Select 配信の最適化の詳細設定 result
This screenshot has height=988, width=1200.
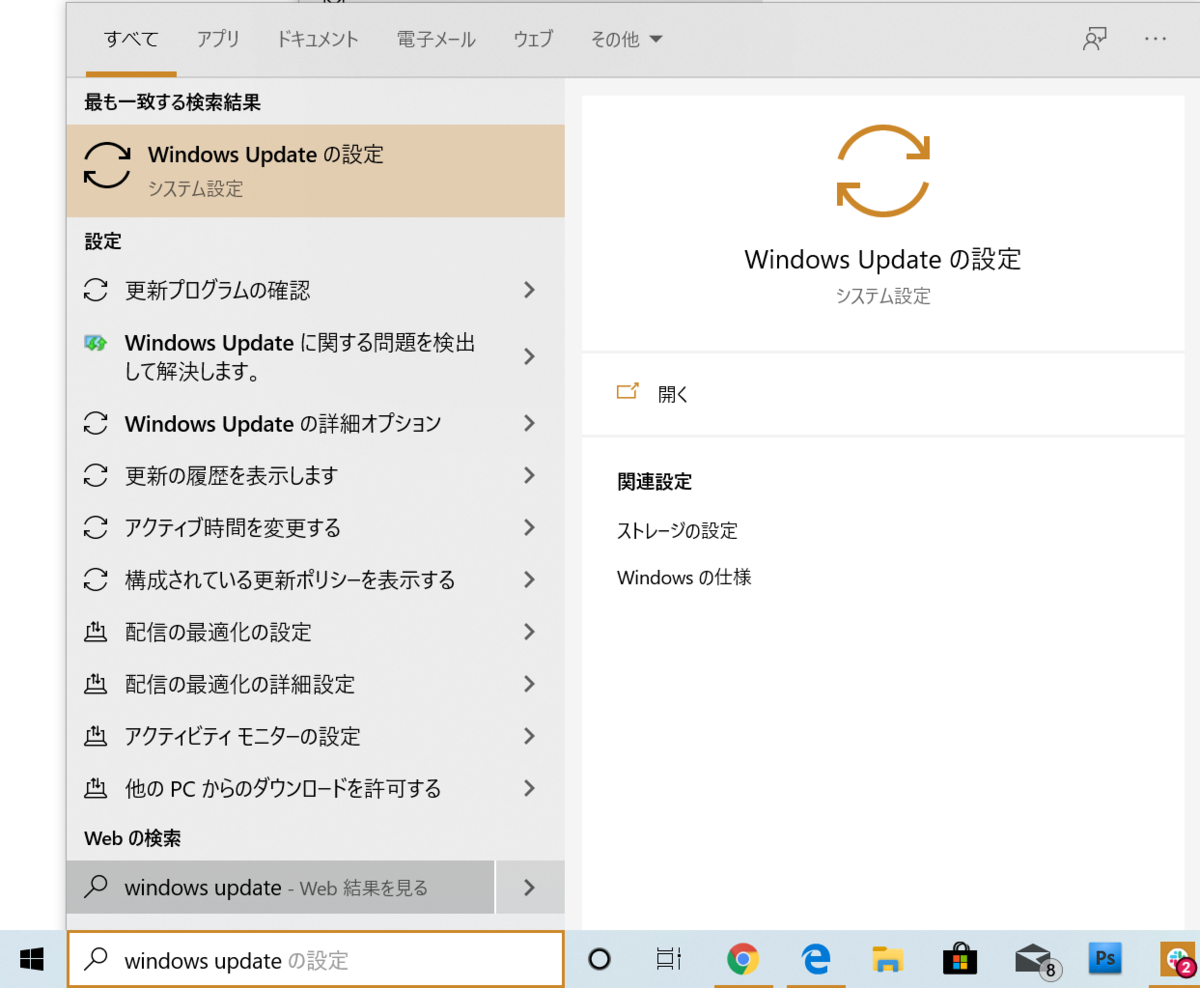pyautogui.click(x=315, y=684)
